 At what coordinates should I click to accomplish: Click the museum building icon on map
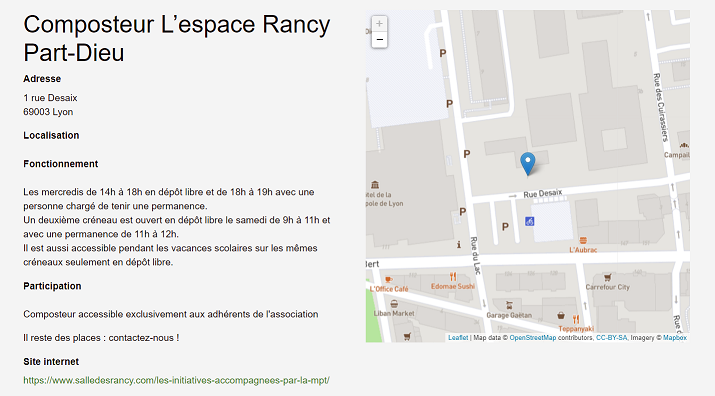point(375,185)
